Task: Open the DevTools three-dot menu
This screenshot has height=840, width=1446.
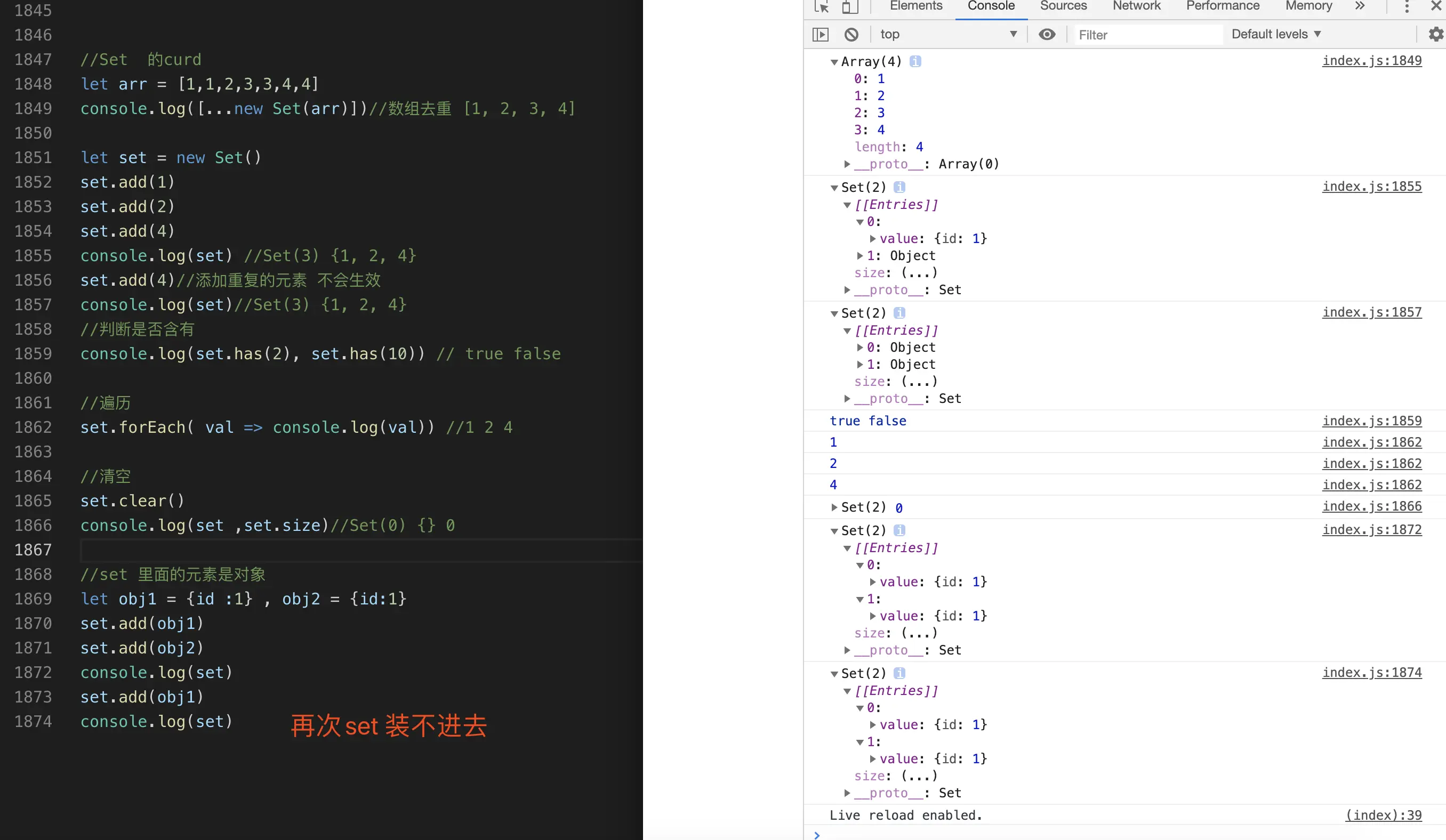Action: click(x=1407, y=6)
